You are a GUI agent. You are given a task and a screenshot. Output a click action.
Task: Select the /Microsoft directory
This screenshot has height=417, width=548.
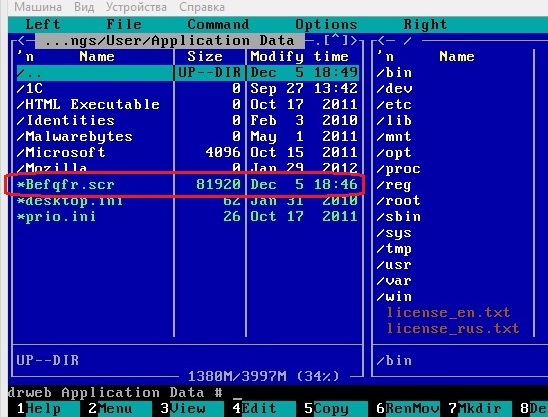(188, 152)
